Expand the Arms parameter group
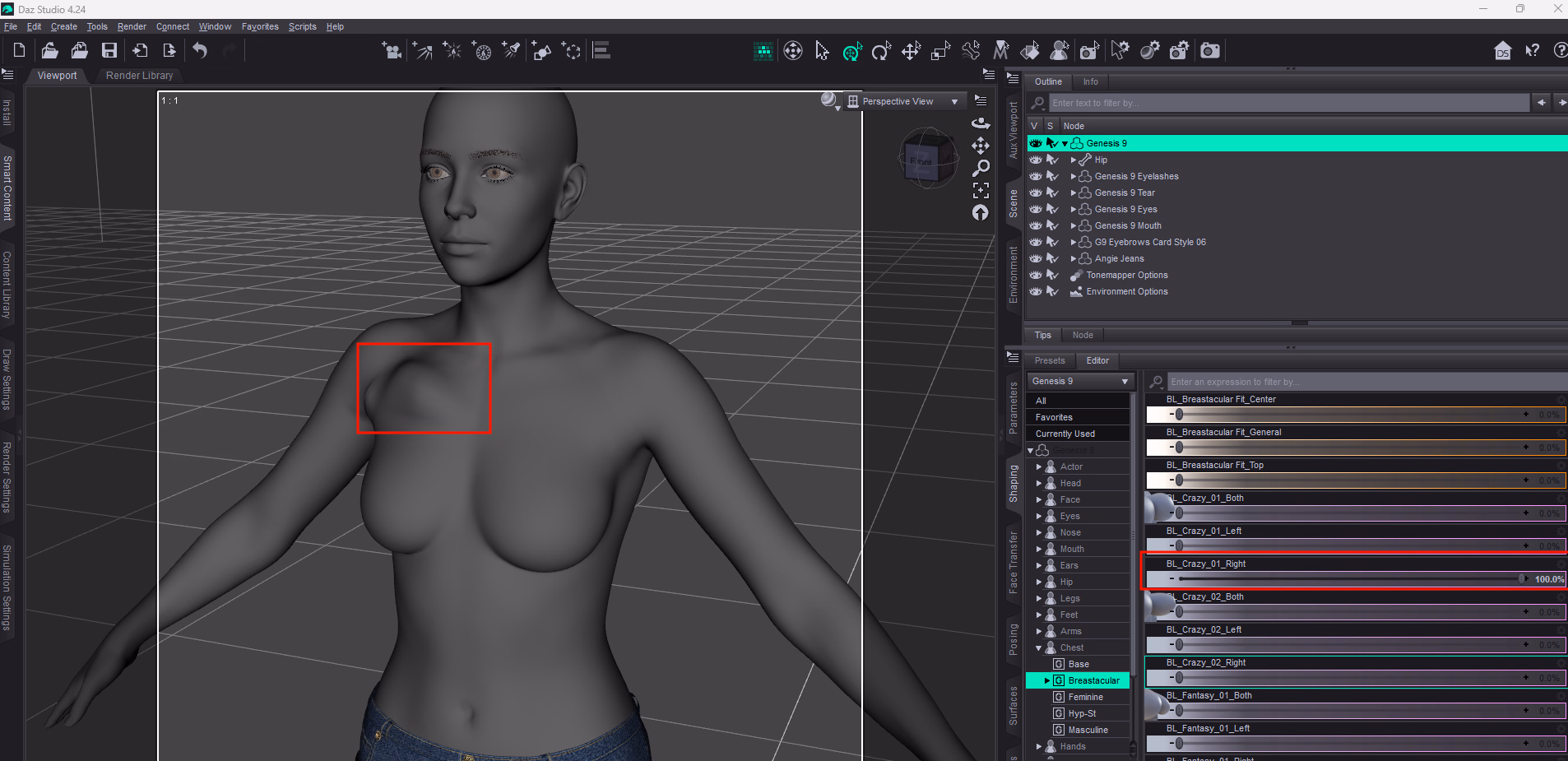1568x761 pixels. 1039,631
